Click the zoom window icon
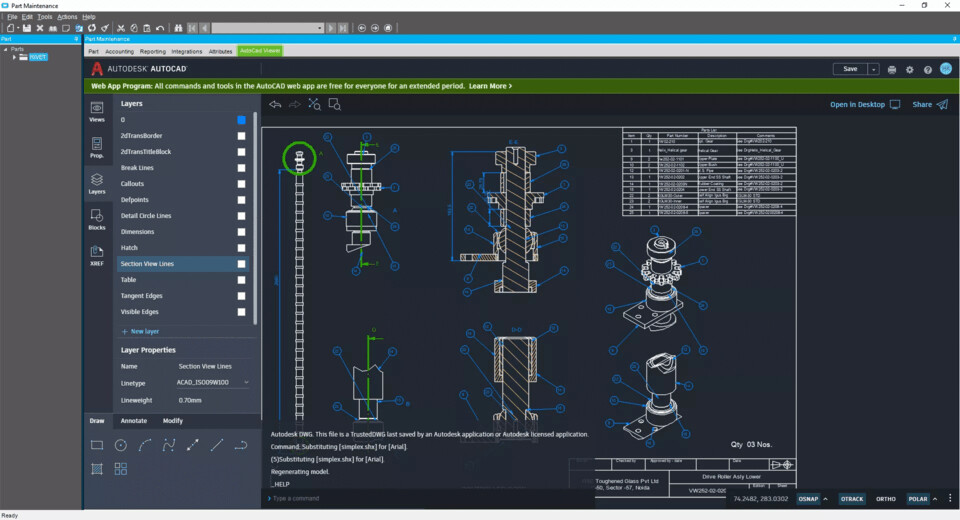Image resolution: width=960 pixels, height=520 pixels. pyautogui.click(x=334, y=105)
